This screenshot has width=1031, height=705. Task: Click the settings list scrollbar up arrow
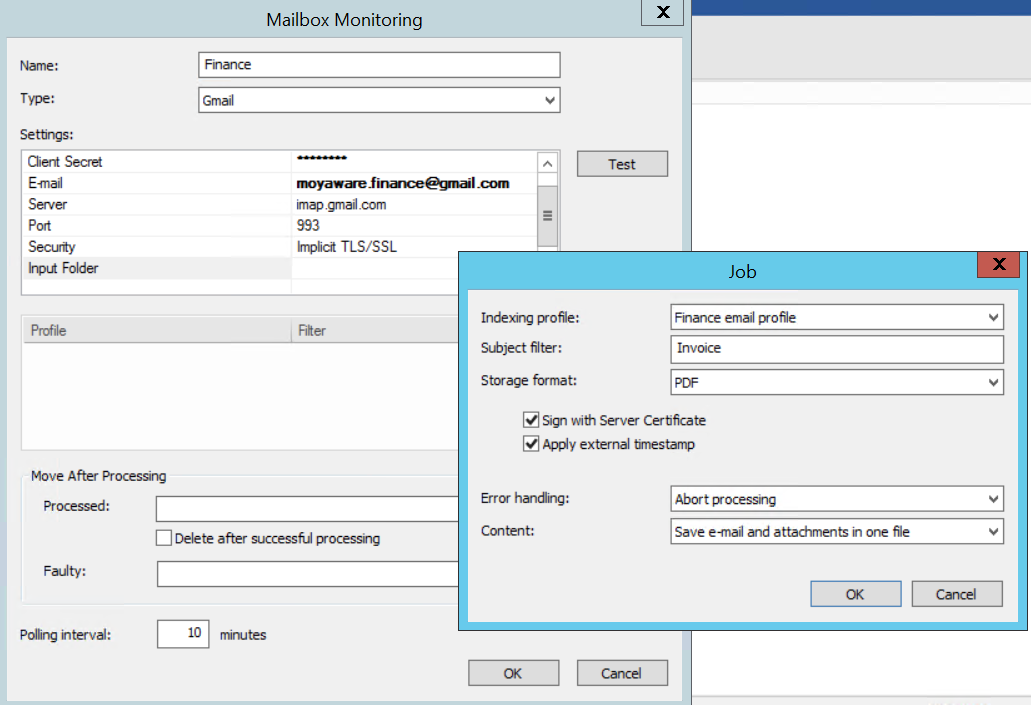(x=547, y=161)
